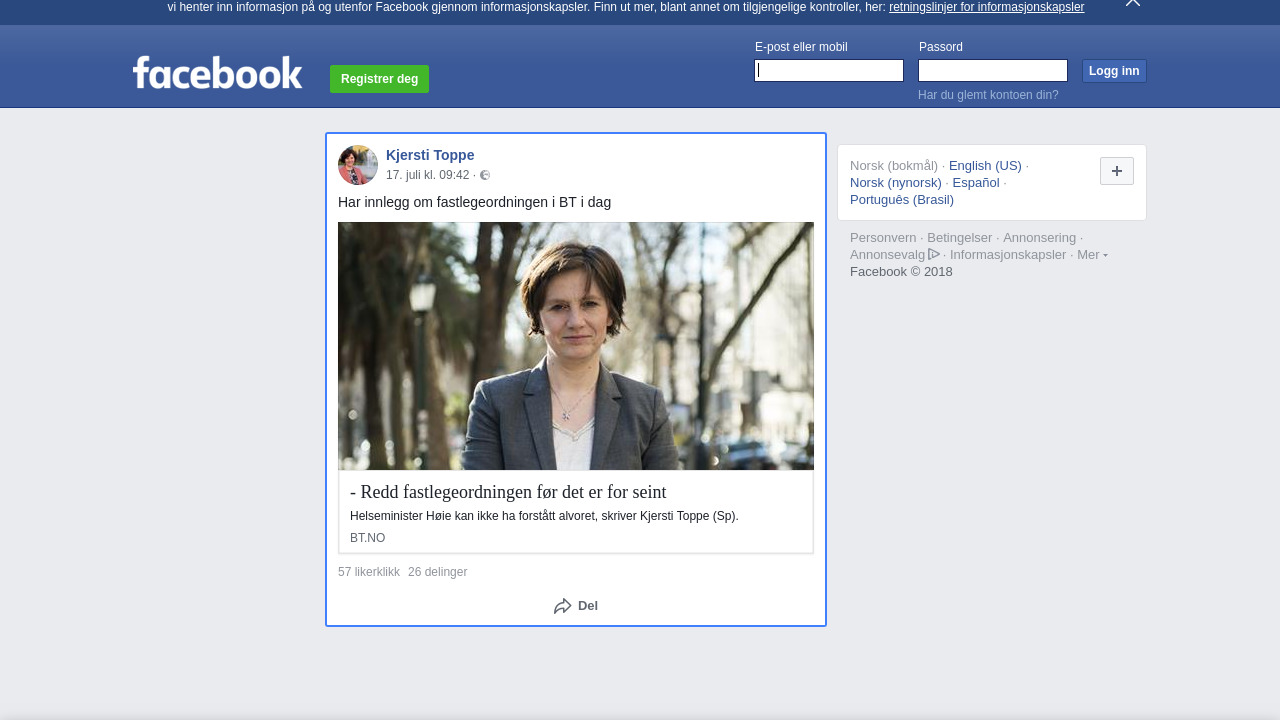Click the Norsk (bokmål) current language text
This screenshot has height=720, width=1280.
(894, 166)
